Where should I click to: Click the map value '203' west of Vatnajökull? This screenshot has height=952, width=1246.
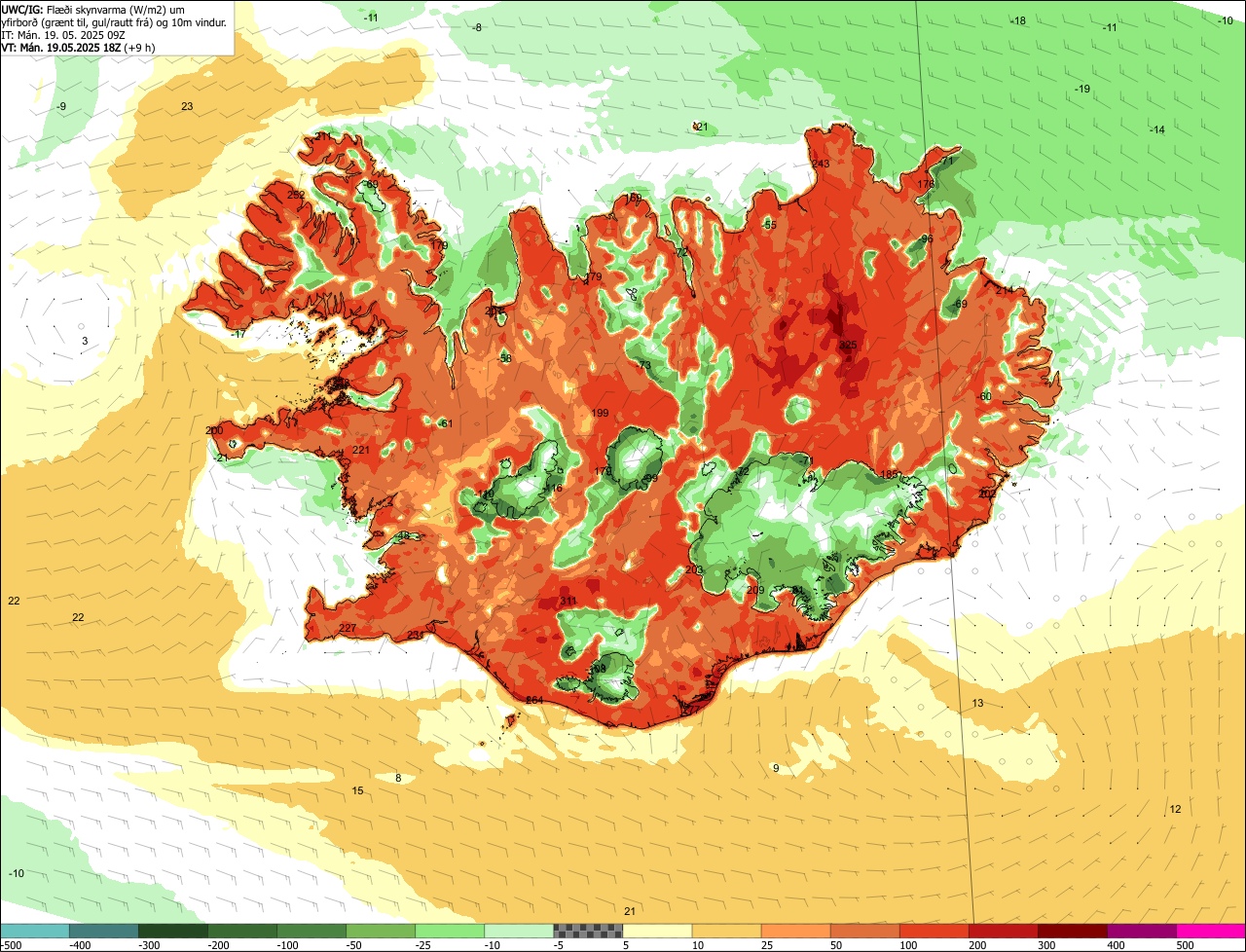coord(694,569)
